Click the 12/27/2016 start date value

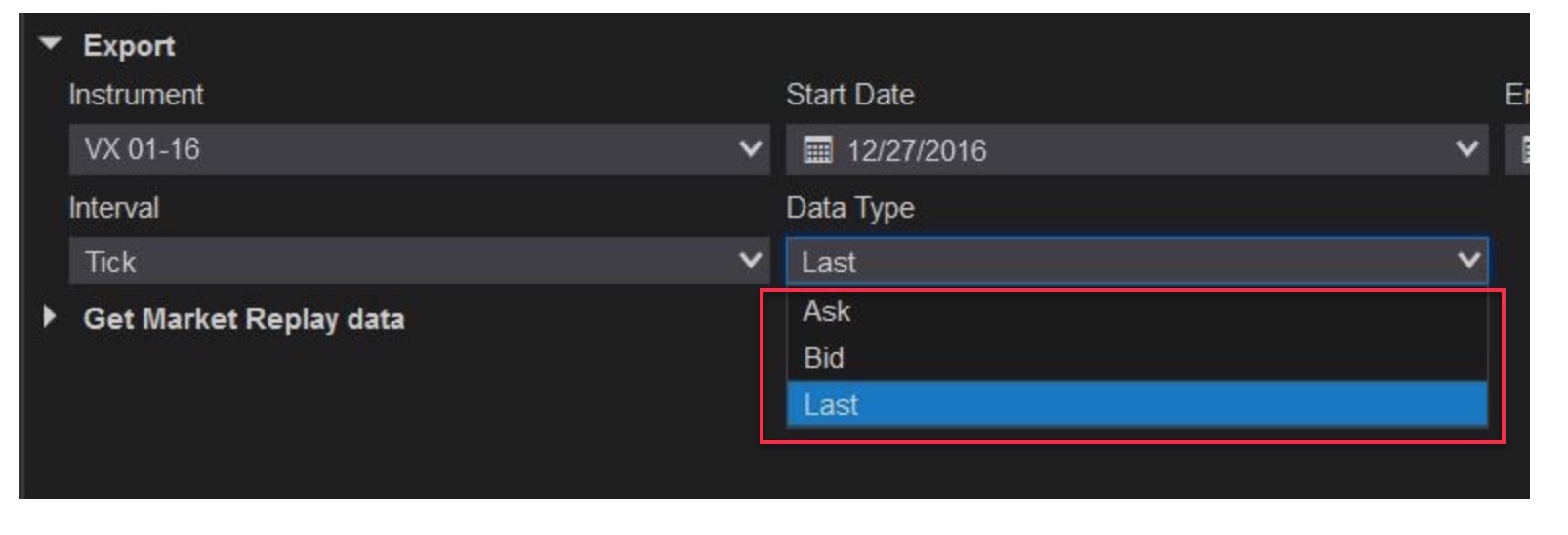pos(917,150)
